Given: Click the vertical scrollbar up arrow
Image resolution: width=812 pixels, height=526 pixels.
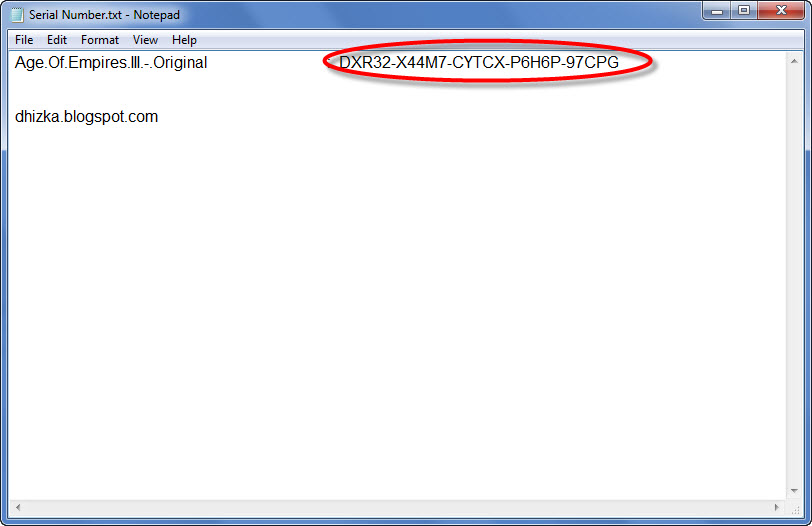Looking at the screenshot, I should click(x=793, y=61).
